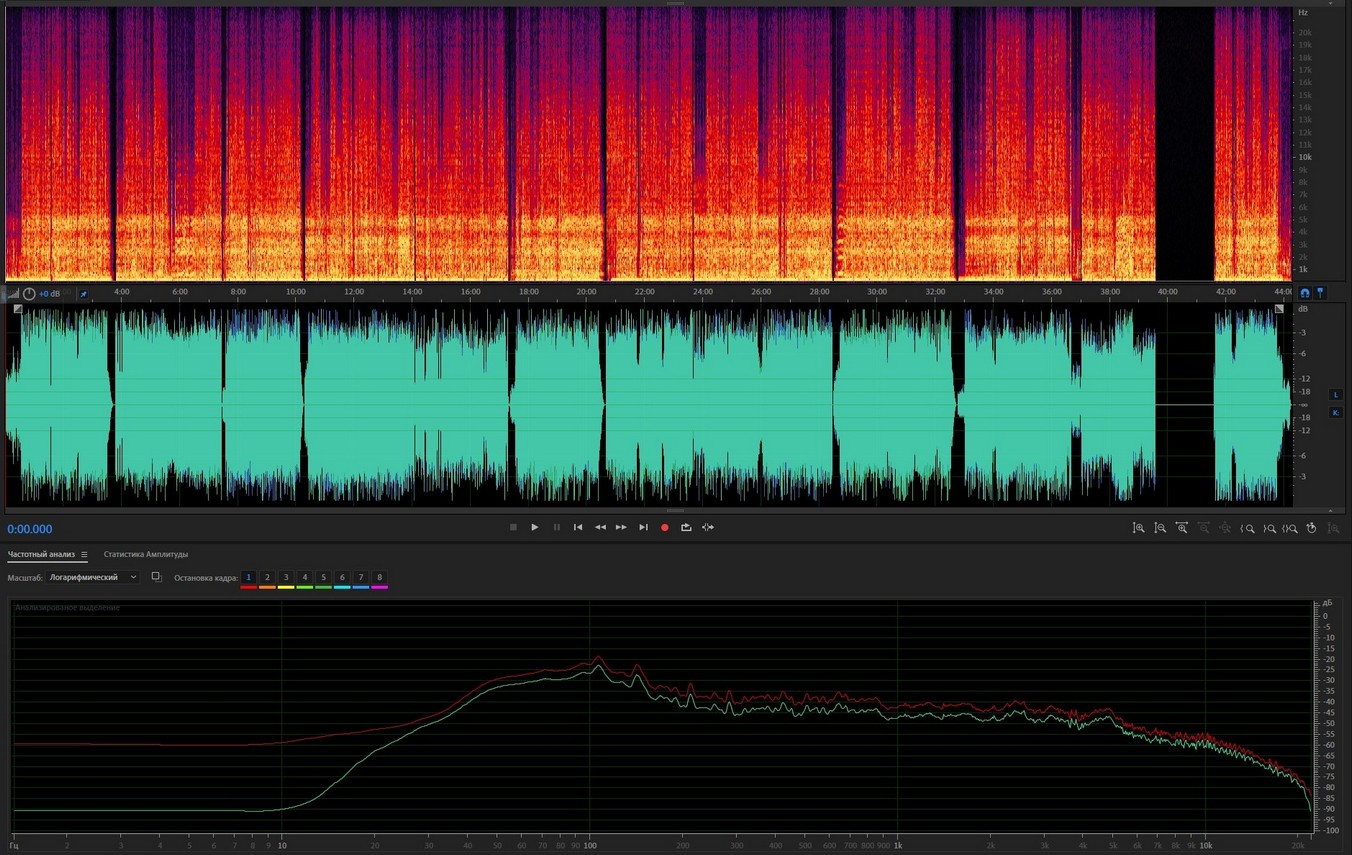Click the red Record button
Screen dimensions: 1352x855
coord(664,527)
